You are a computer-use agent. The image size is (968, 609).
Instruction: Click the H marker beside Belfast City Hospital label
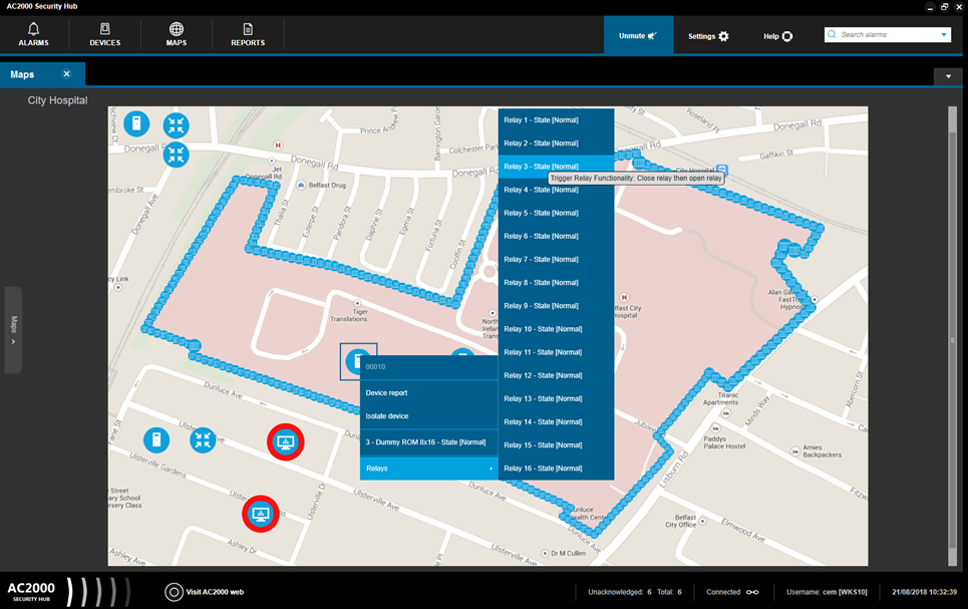[x=624, y=297]
